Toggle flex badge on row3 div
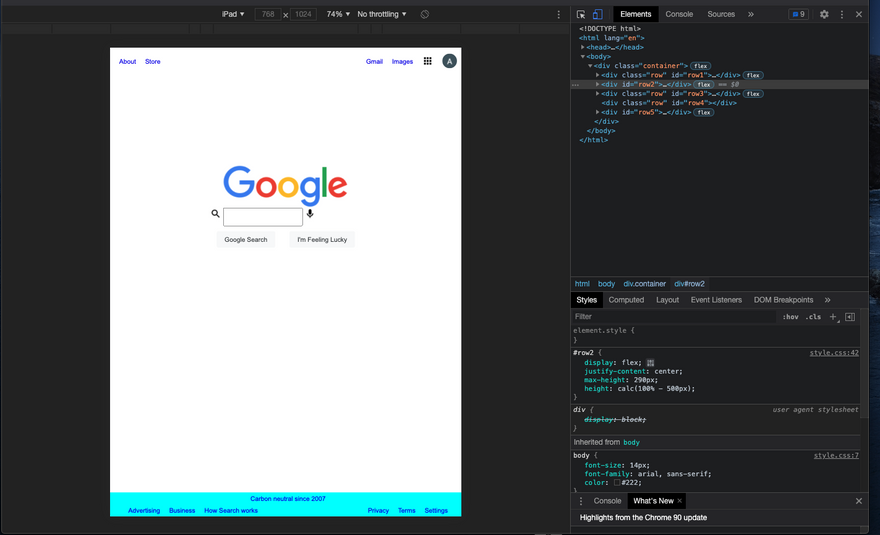This screenshot has width=880, height=535. pos(753,94)
